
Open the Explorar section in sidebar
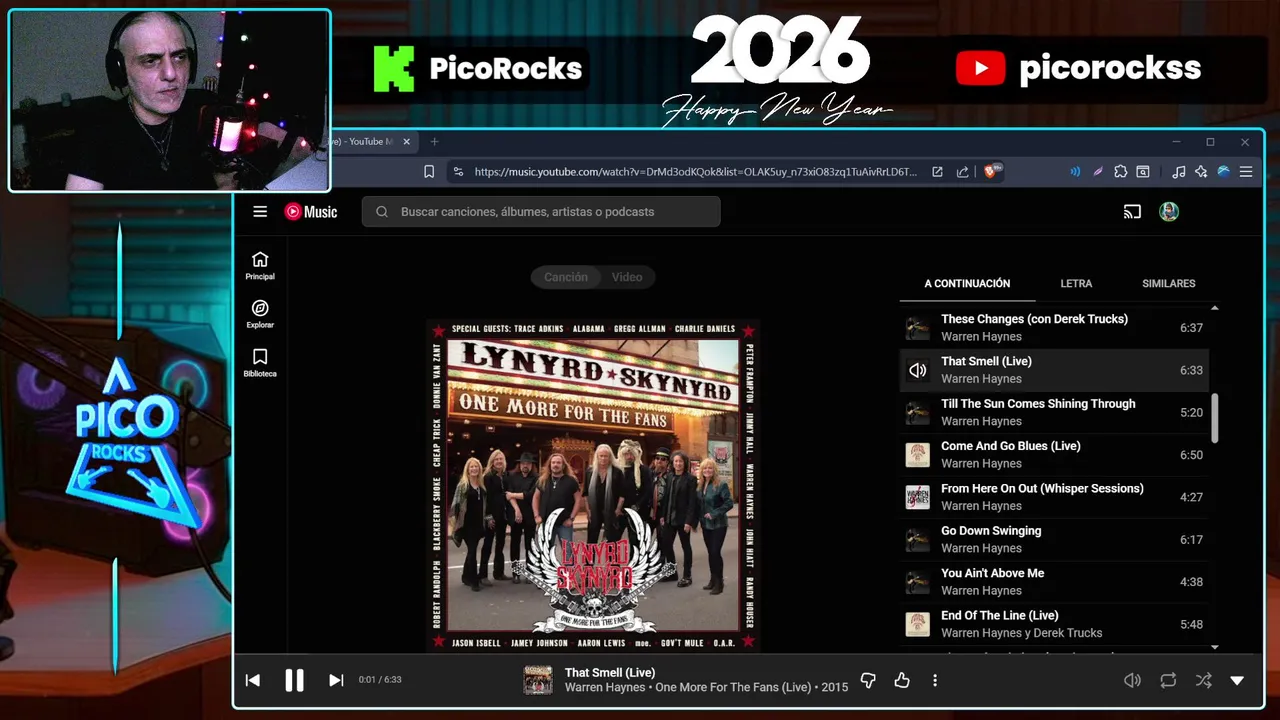pos(260,314)
